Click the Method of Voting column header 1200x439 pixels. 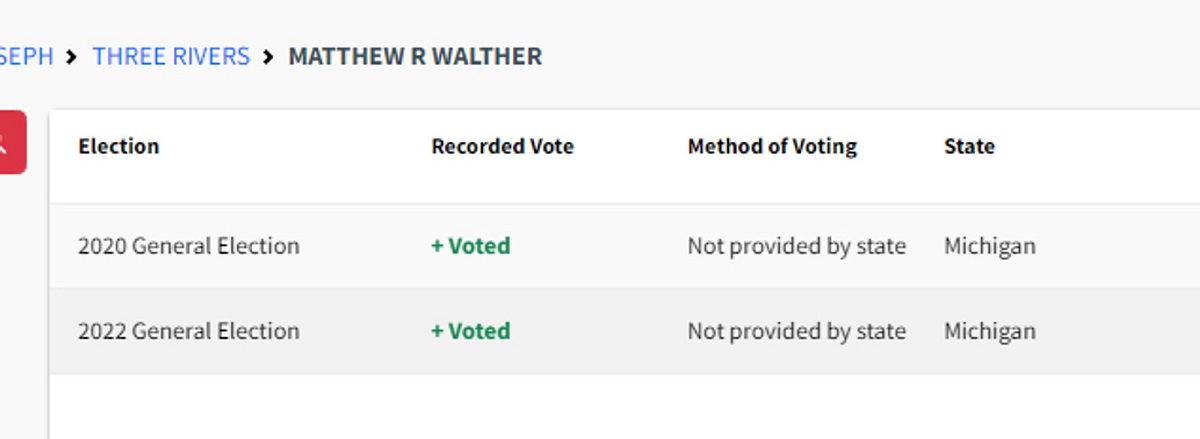tap(772, 146)
